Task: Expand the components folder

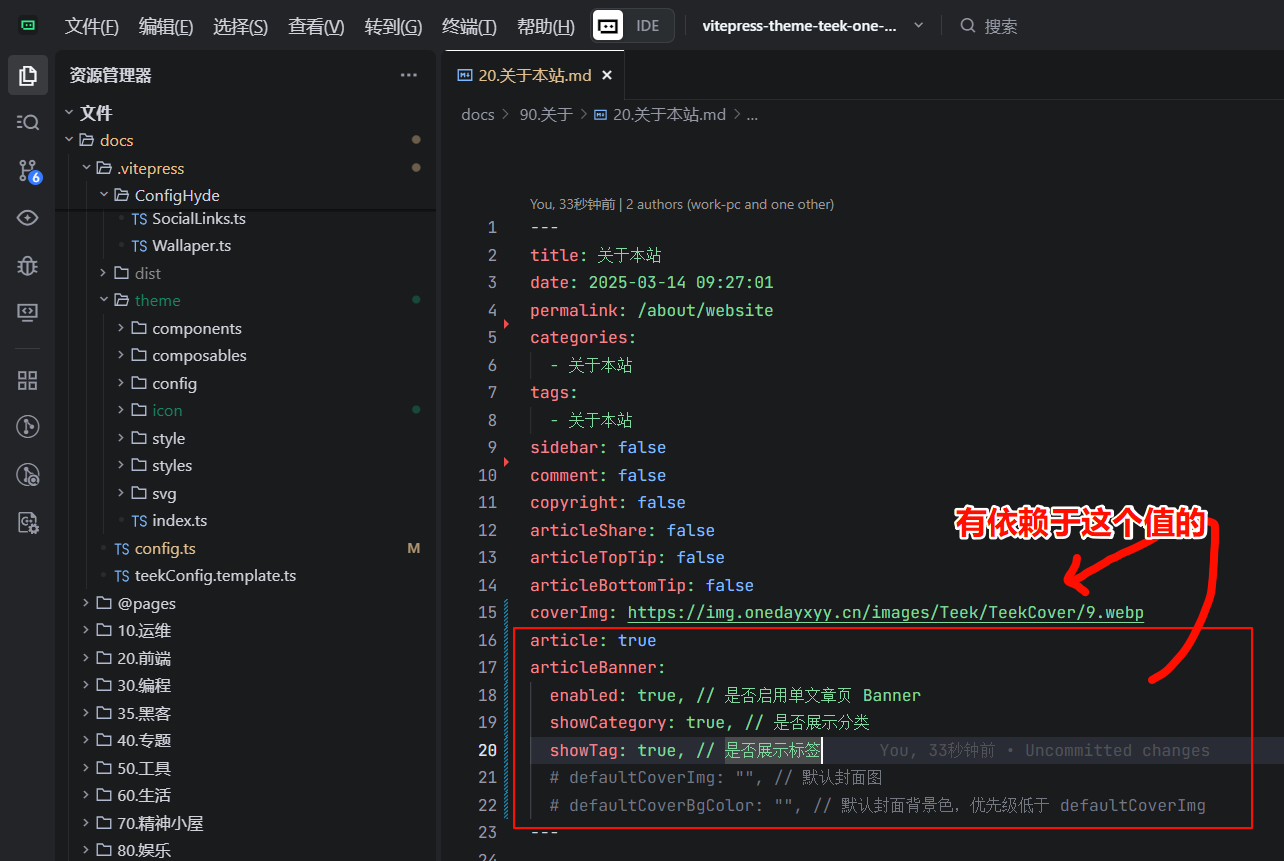Action: click(121, 328)
